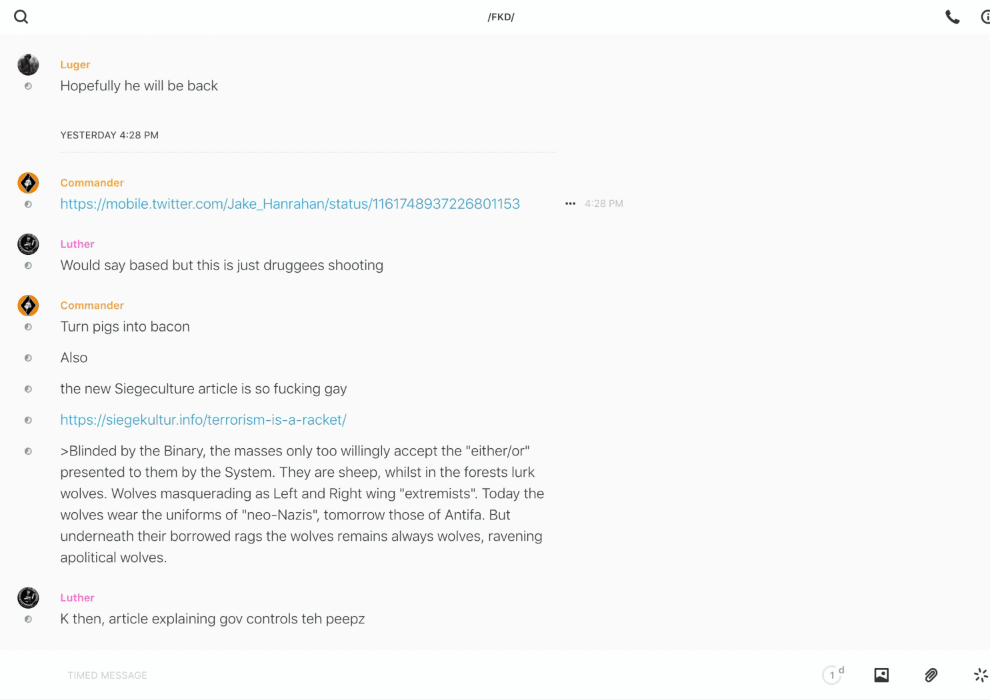Open the siegekultur.info article link
The image size is (990, 700).
[x=203, y=420]
